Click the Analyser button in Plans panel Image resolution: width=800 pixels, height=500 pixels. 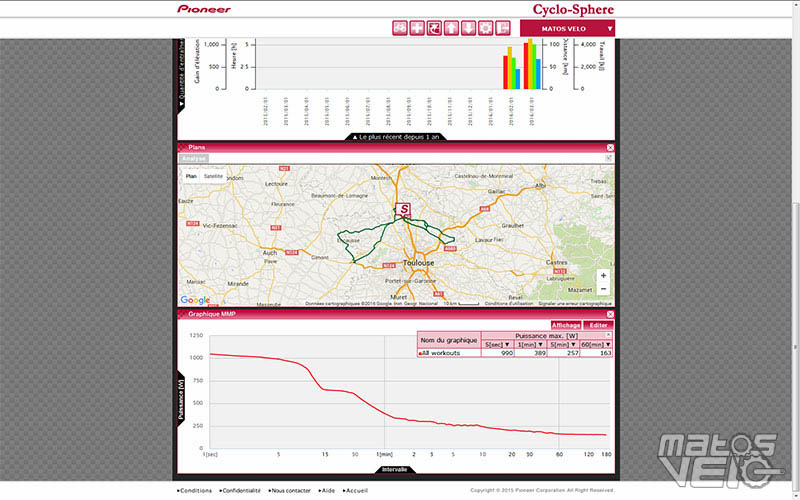point(194,159)
